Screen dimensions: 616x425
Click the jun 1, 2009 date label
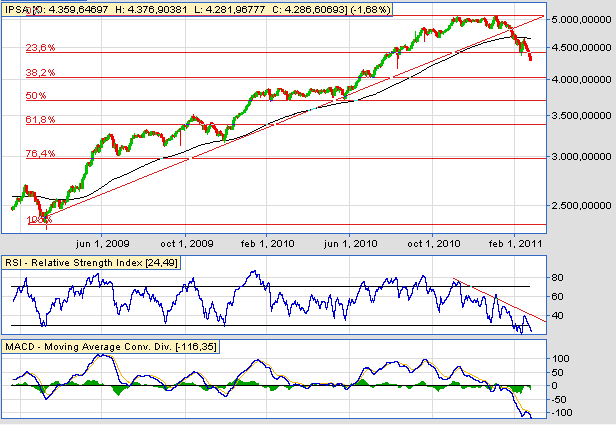point(103,244)
